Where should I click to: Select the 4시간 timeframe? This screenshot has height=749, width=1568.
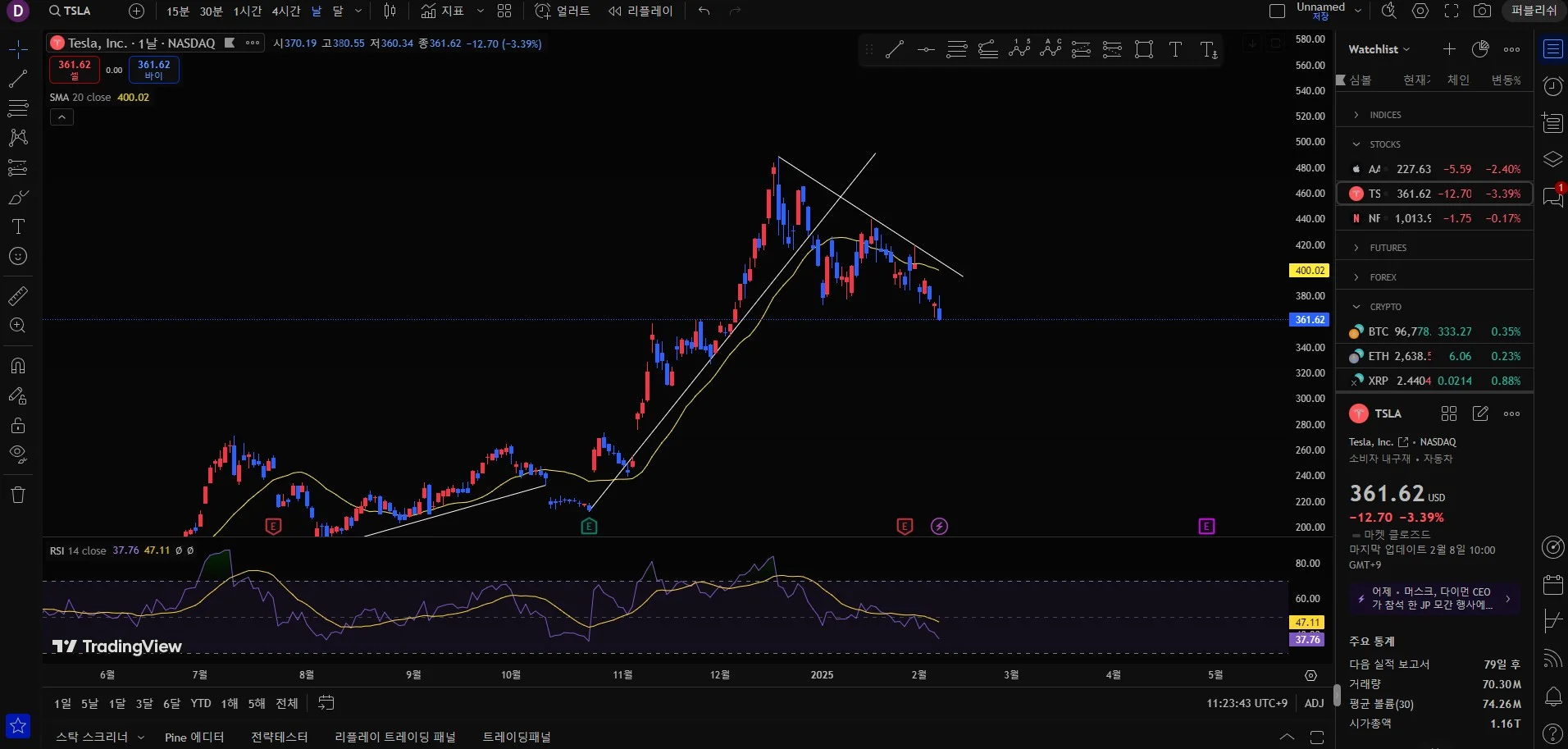click(x=286, y=11)
